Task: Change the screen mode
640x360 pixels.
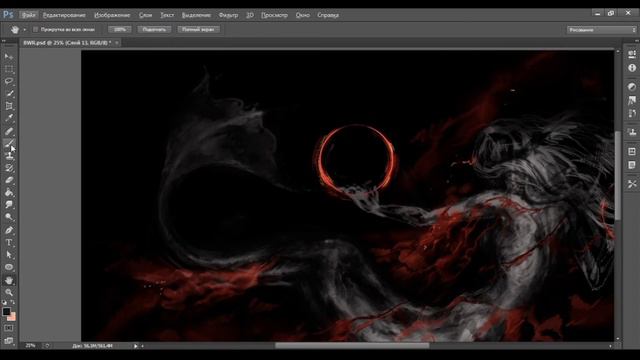Action: (9, 340)
